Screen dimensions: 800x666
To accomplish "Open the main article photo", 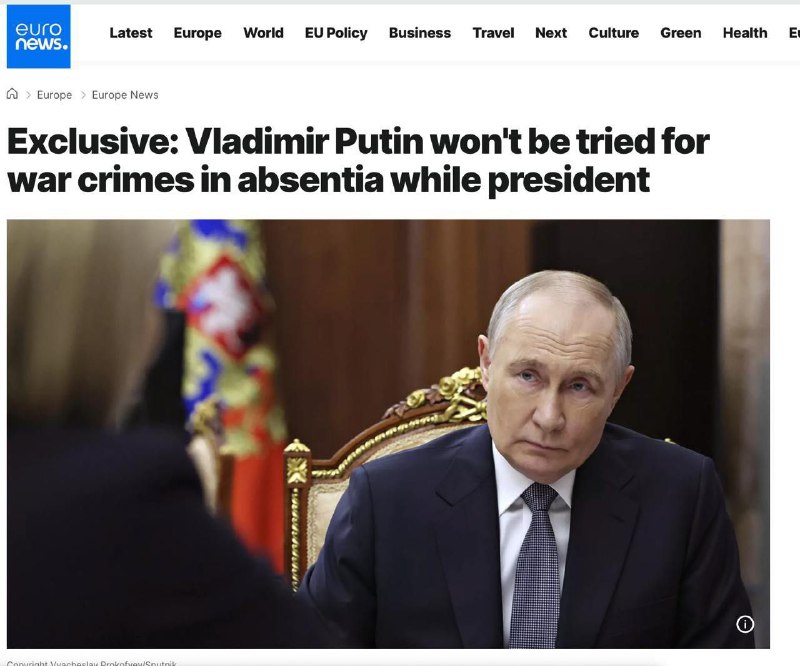I will [x=388, y=434].
